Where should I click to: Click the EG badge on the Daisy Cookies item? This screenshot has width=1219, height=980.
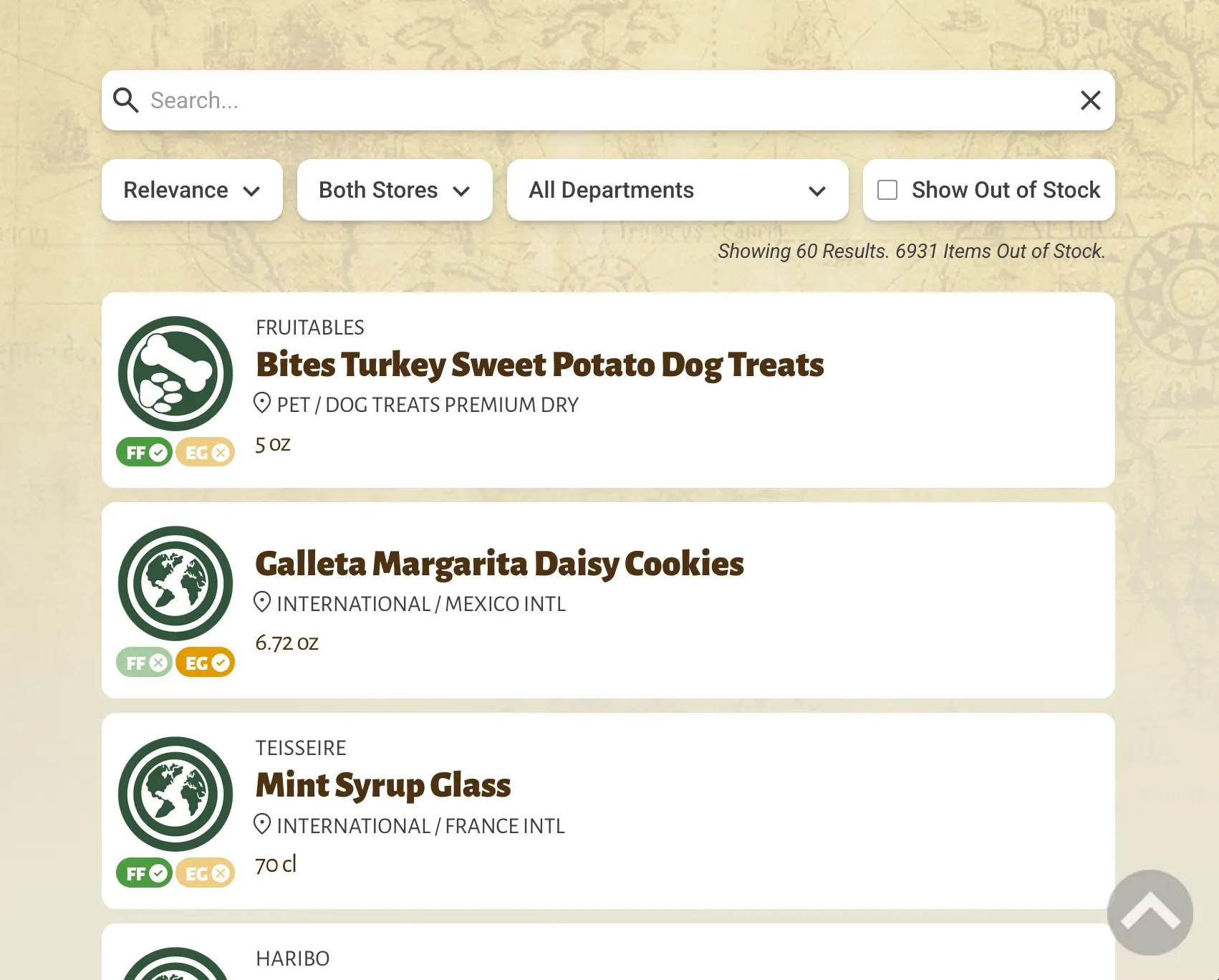206,663
